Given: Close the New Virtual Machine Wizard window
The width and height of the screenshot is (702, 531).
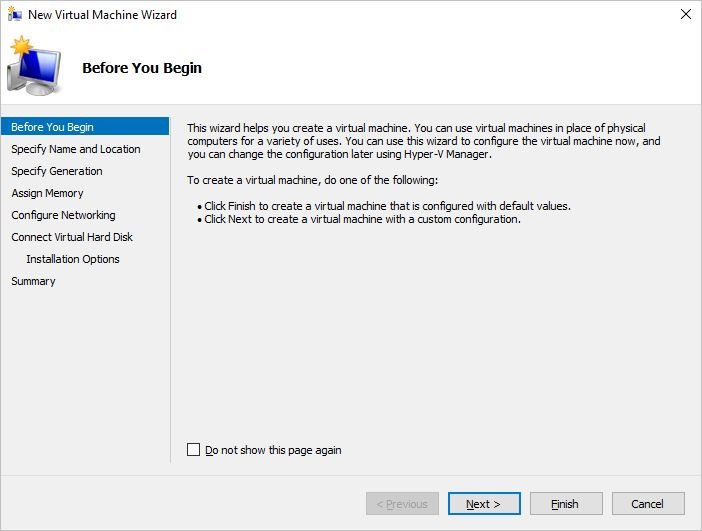Looking at the screenshot, I should point(685,14).
